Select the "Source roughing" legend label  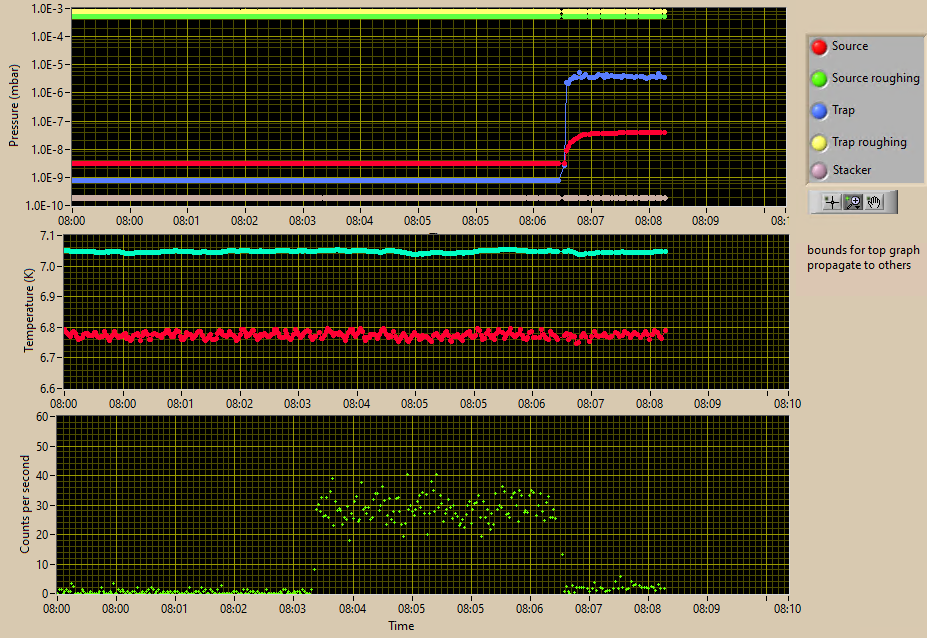[876, 78]
